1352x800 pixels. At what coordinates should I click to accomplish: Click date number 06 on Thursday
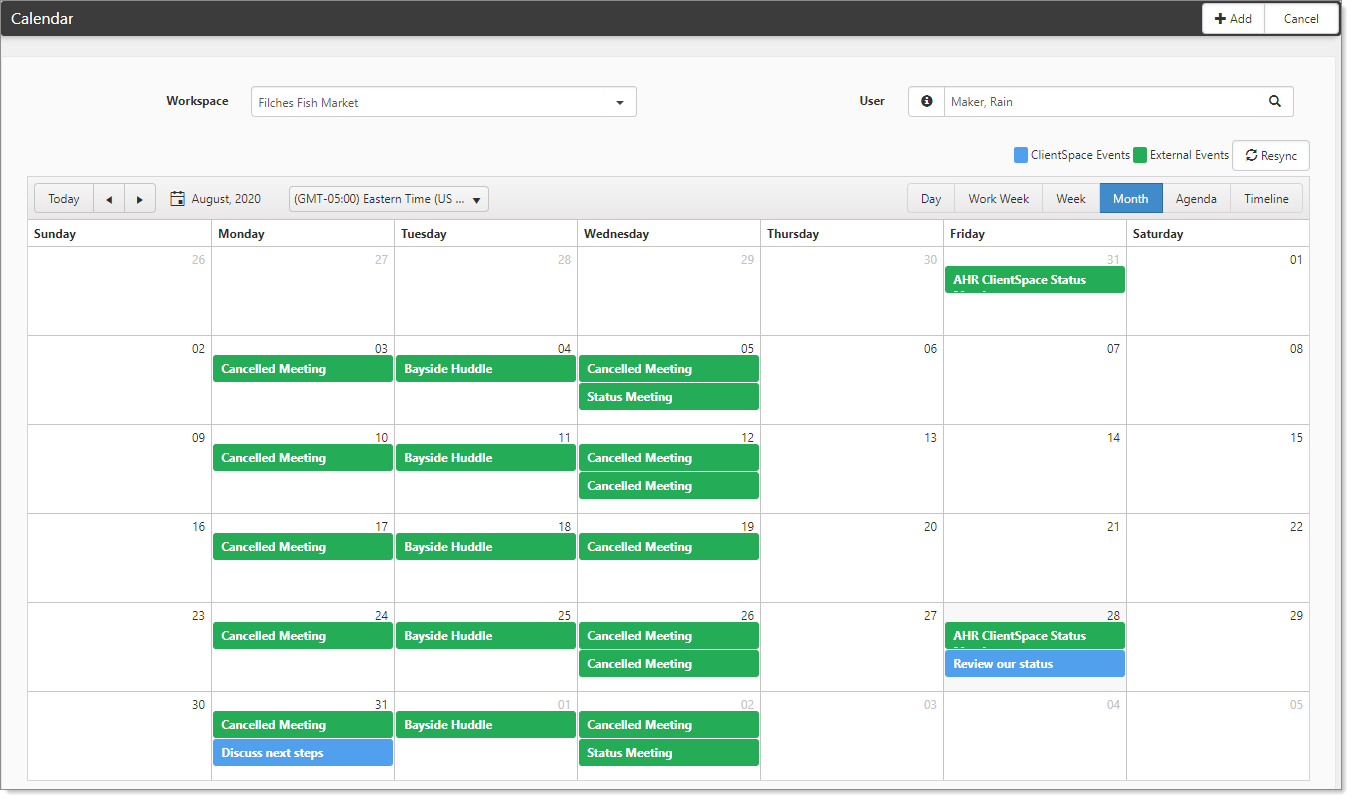pyautogui.click(x=930, y=349)
